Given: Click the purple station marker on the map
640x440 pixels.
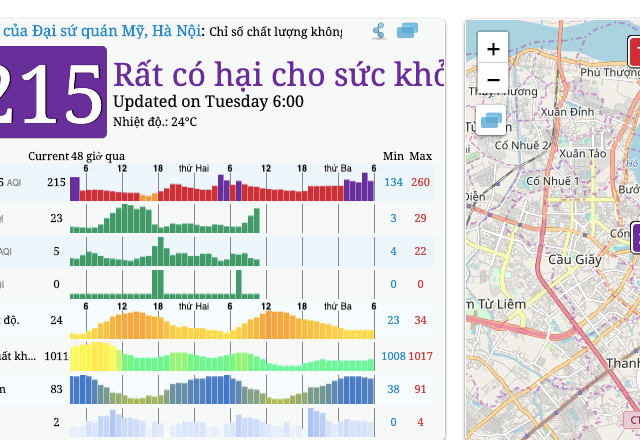Looking at the screenshot, I should pos(635,238).
